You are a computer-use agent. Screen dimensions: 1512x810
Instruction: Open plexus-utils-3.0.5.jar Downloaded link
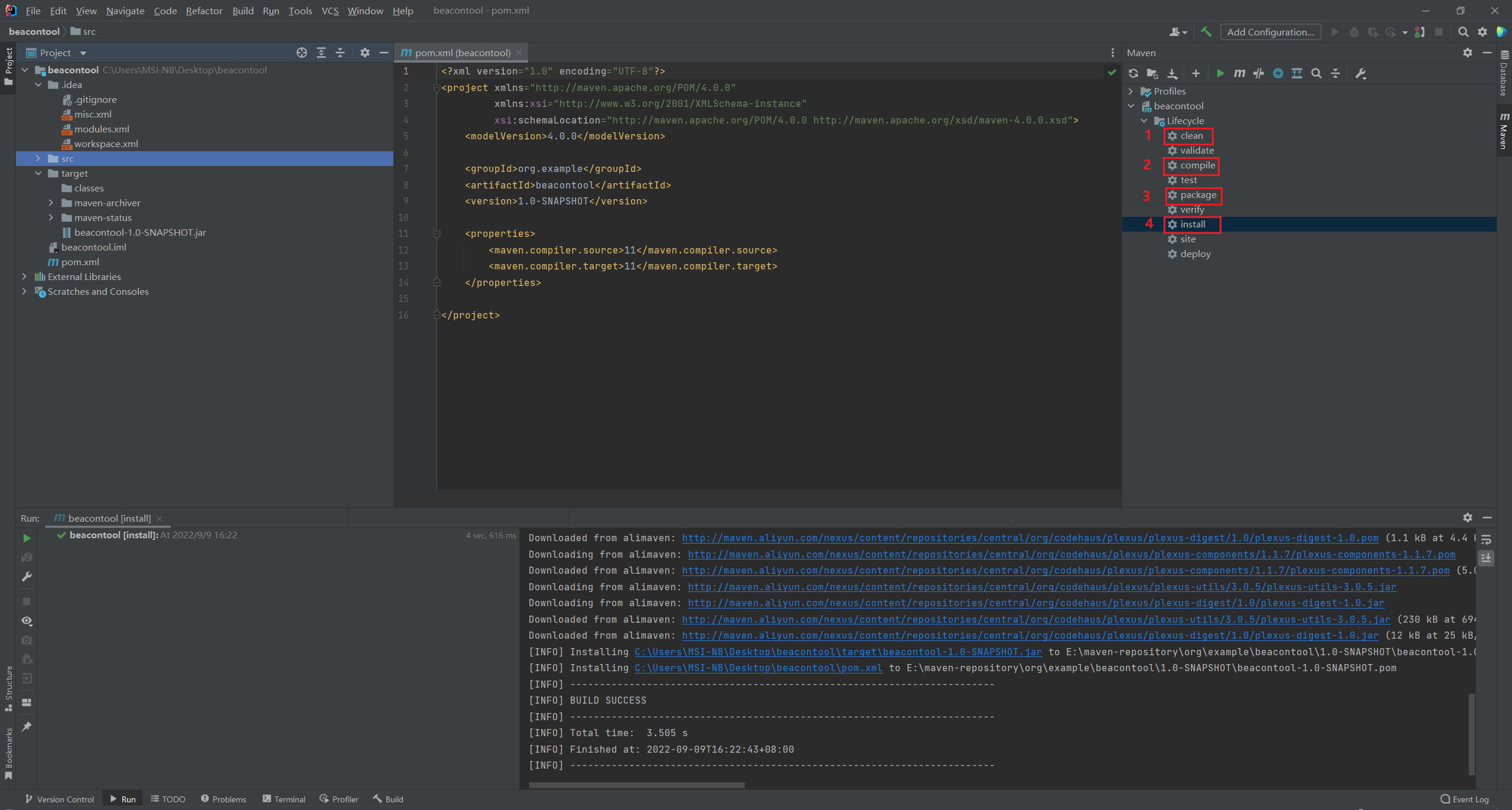1036,619
